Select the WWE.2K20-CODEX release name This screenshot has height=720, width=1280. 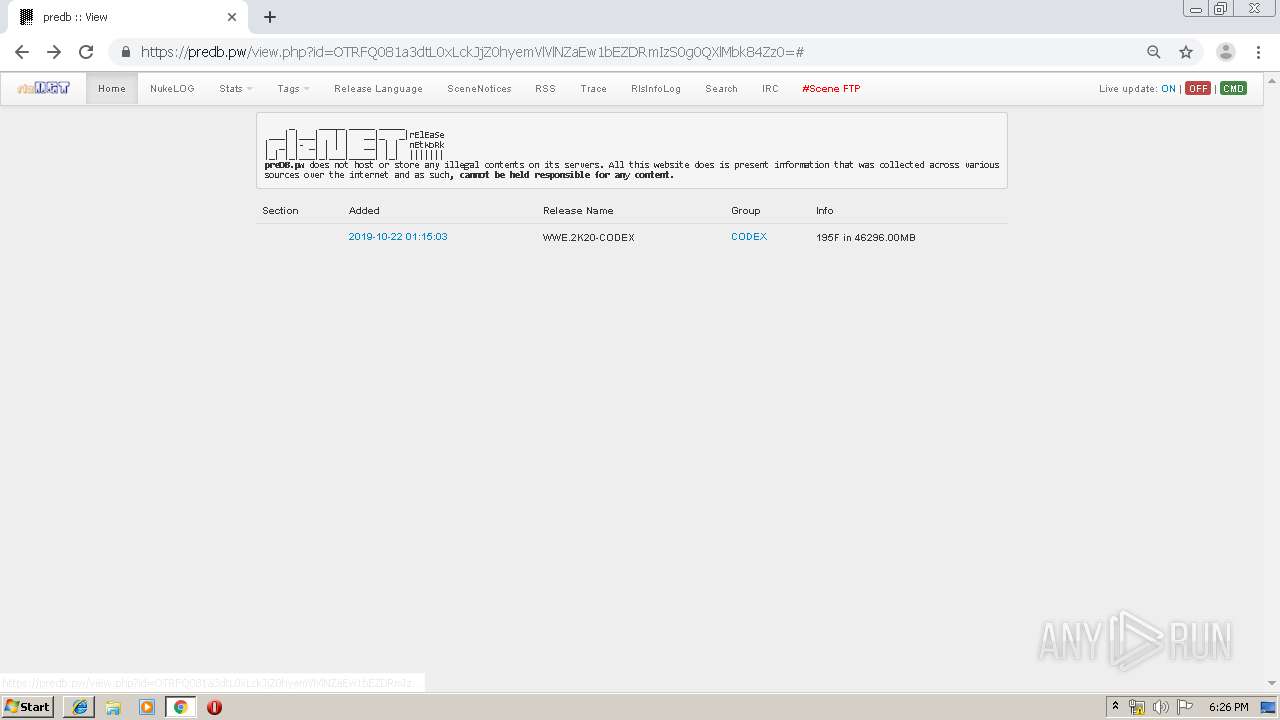(x=589, y=238)
